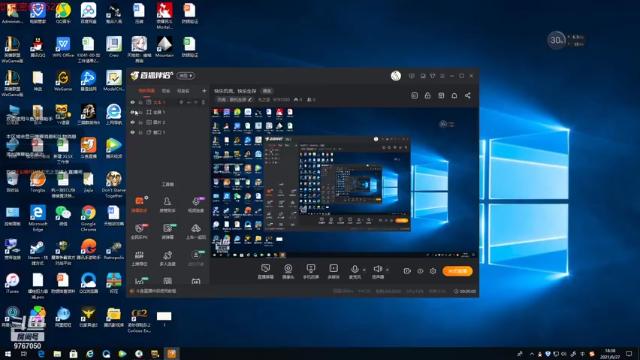The image size is (640, 360).
Task: Select the Google Chrome desktop icon
Action: click(x=89, y=218)
